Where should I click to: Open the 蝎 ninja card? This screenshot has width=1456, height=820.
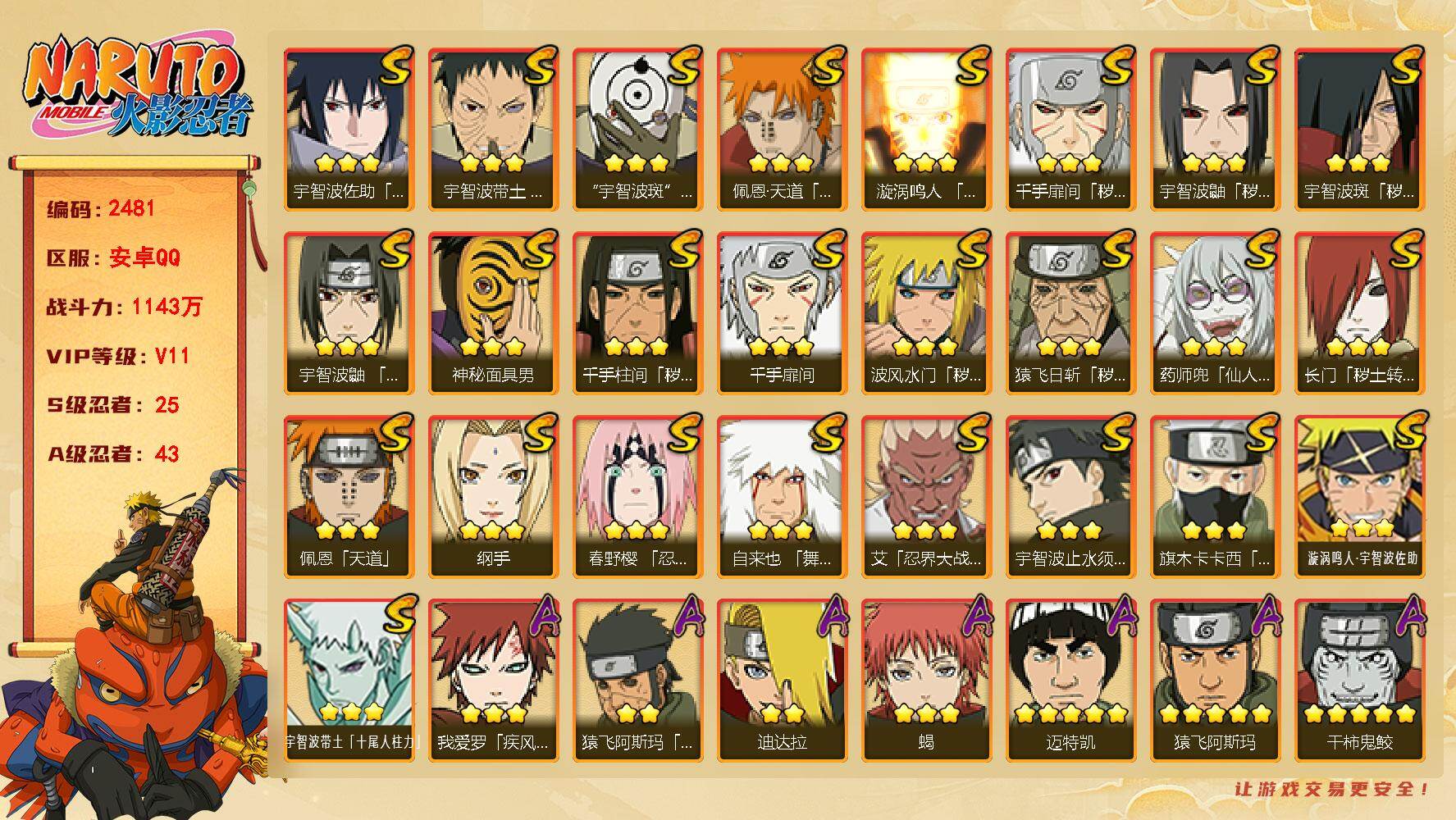[x=926, y=681]
